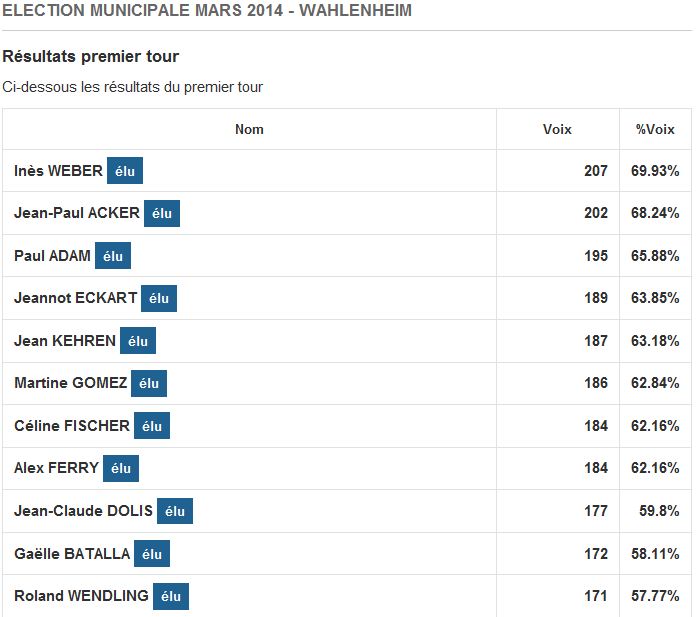This screenshot has width=697, height=617.
Task: Click the élu badge beside Gaëlle BATALLA
Action: click(152, 553)
